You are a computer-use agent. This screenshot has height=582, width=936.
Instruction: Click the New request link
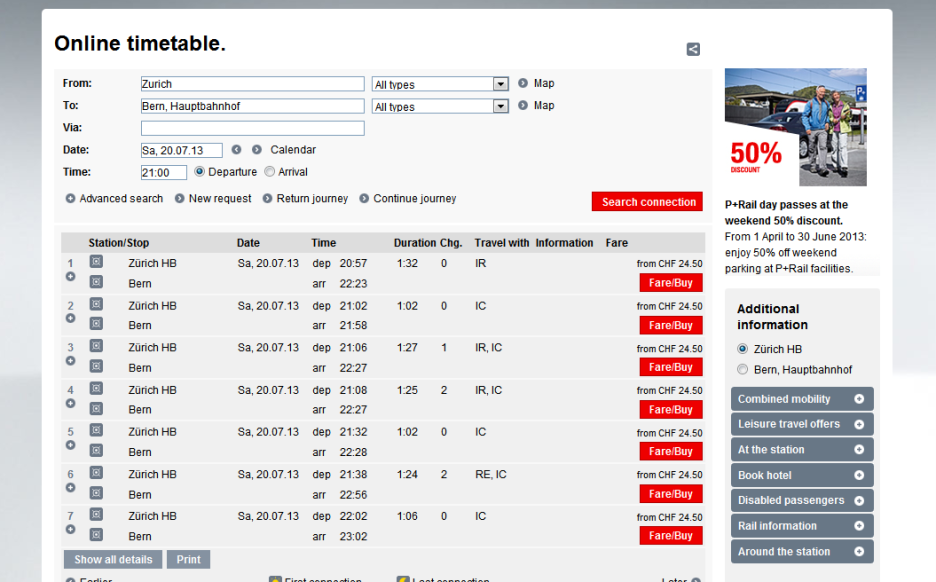(x=220, y=198)
